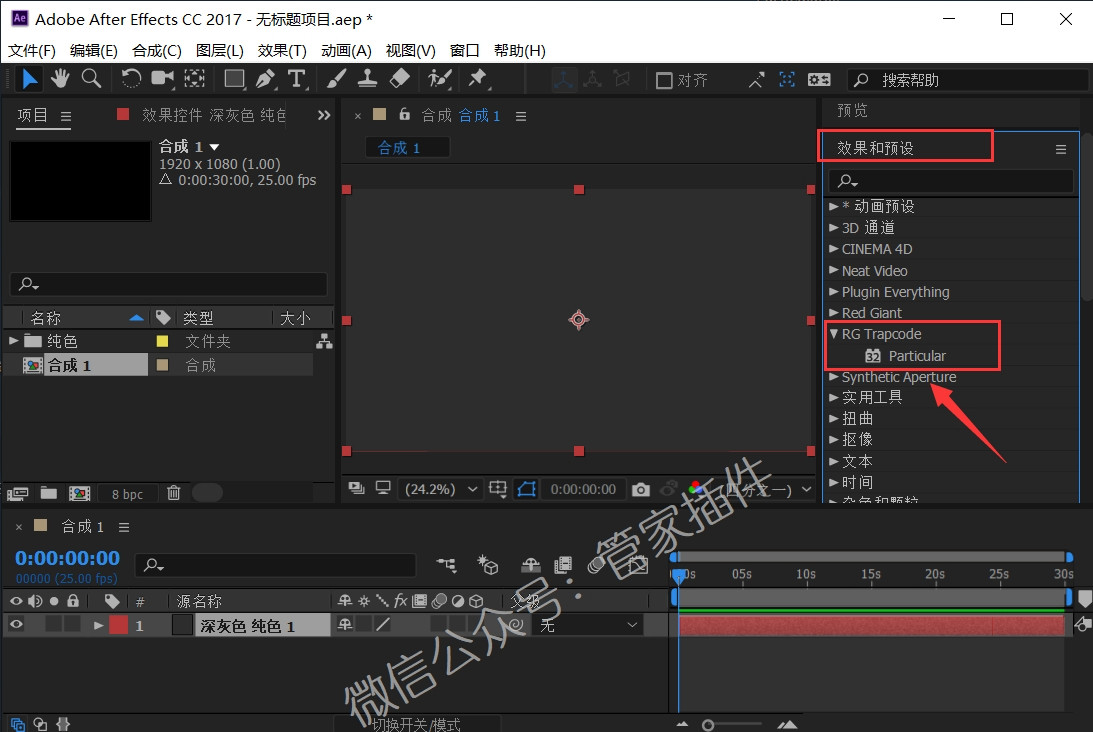Select the Horizontal Type tool
This screenshot has height=732, width=1093.
coord(296,79)
